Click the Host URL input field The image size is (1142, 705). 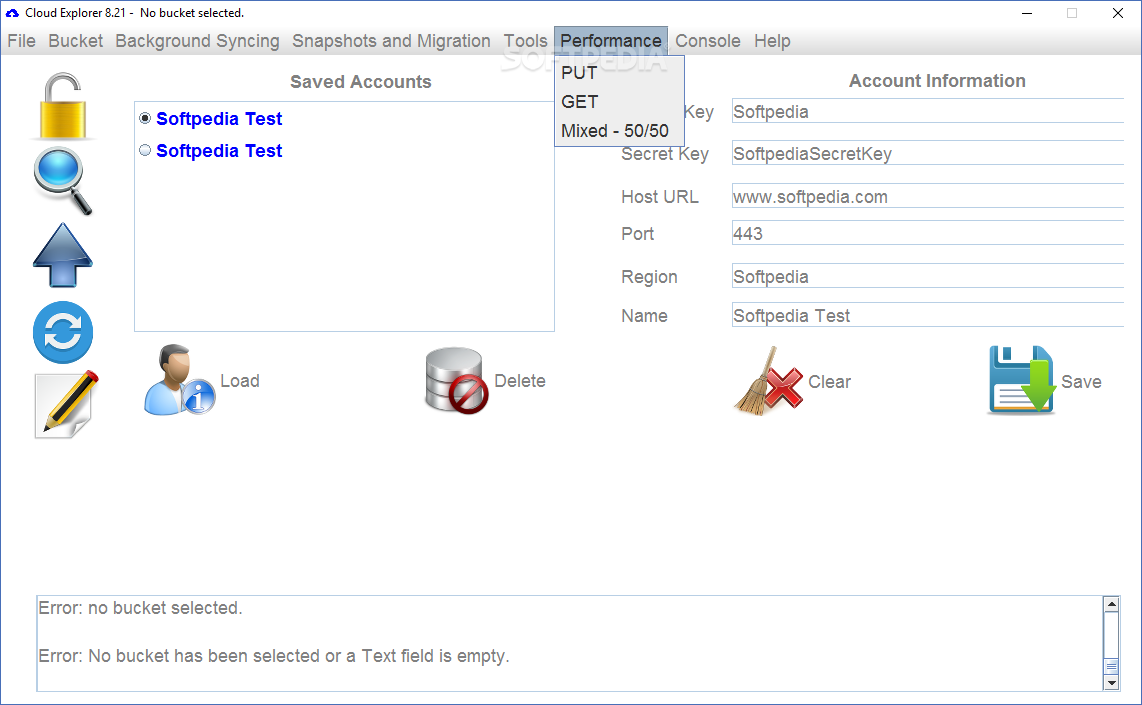click(x=928, y=197)
